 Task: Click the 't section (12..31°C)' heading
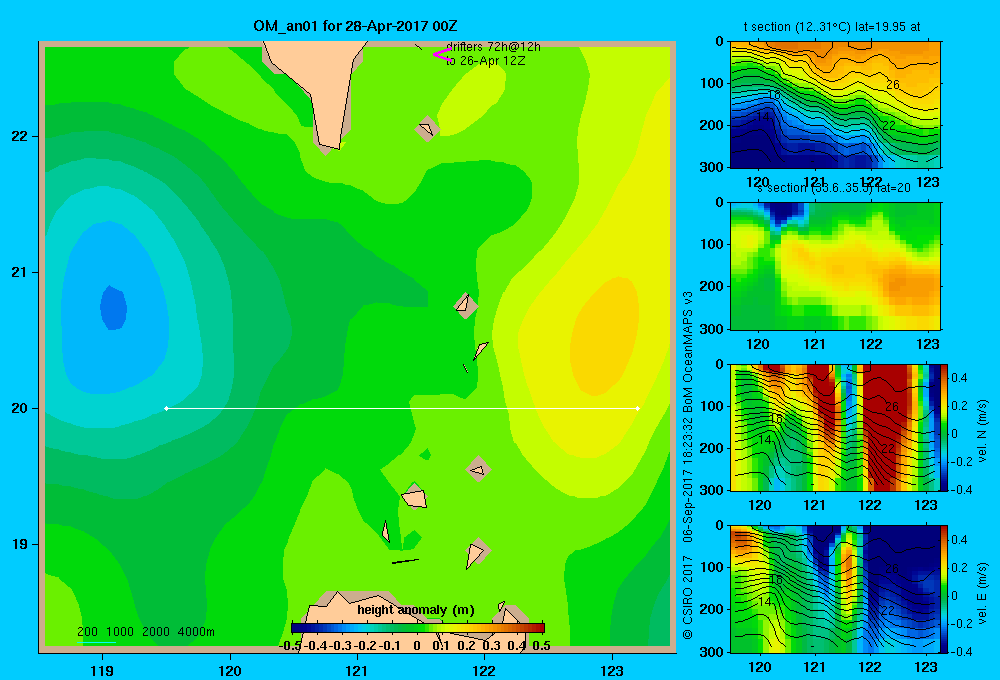tap(797, 27)
